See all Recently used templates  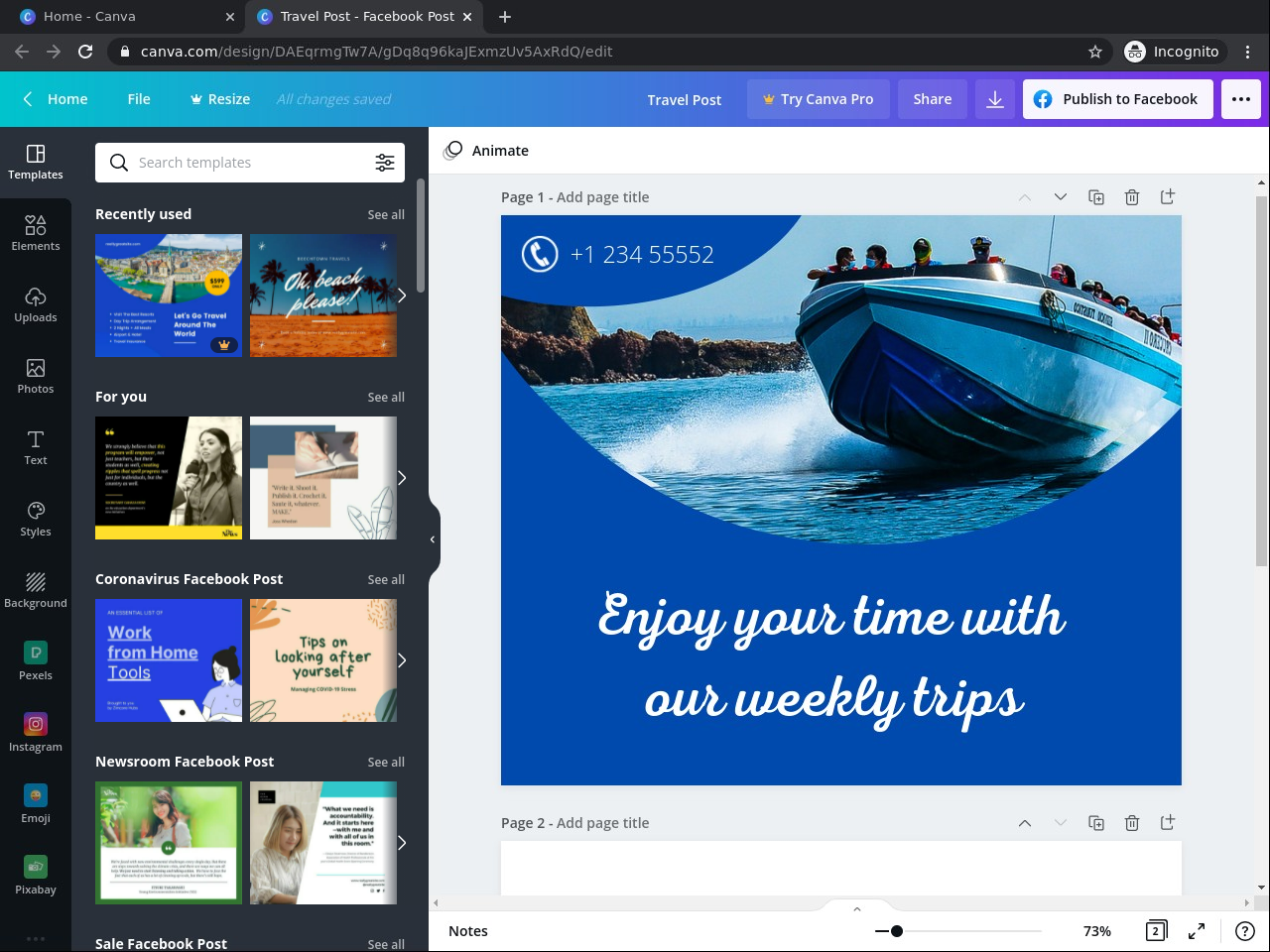(386, 215)
